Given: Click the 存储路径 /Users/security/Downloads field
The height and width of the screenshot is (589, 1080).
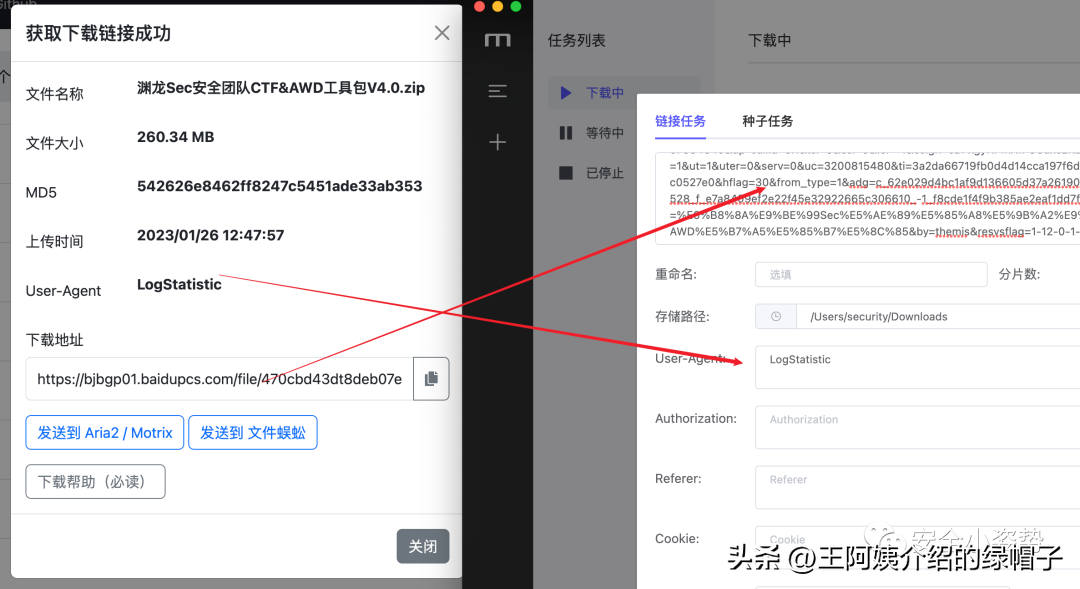Looking at the screenshot, I should tap(938, 316).
